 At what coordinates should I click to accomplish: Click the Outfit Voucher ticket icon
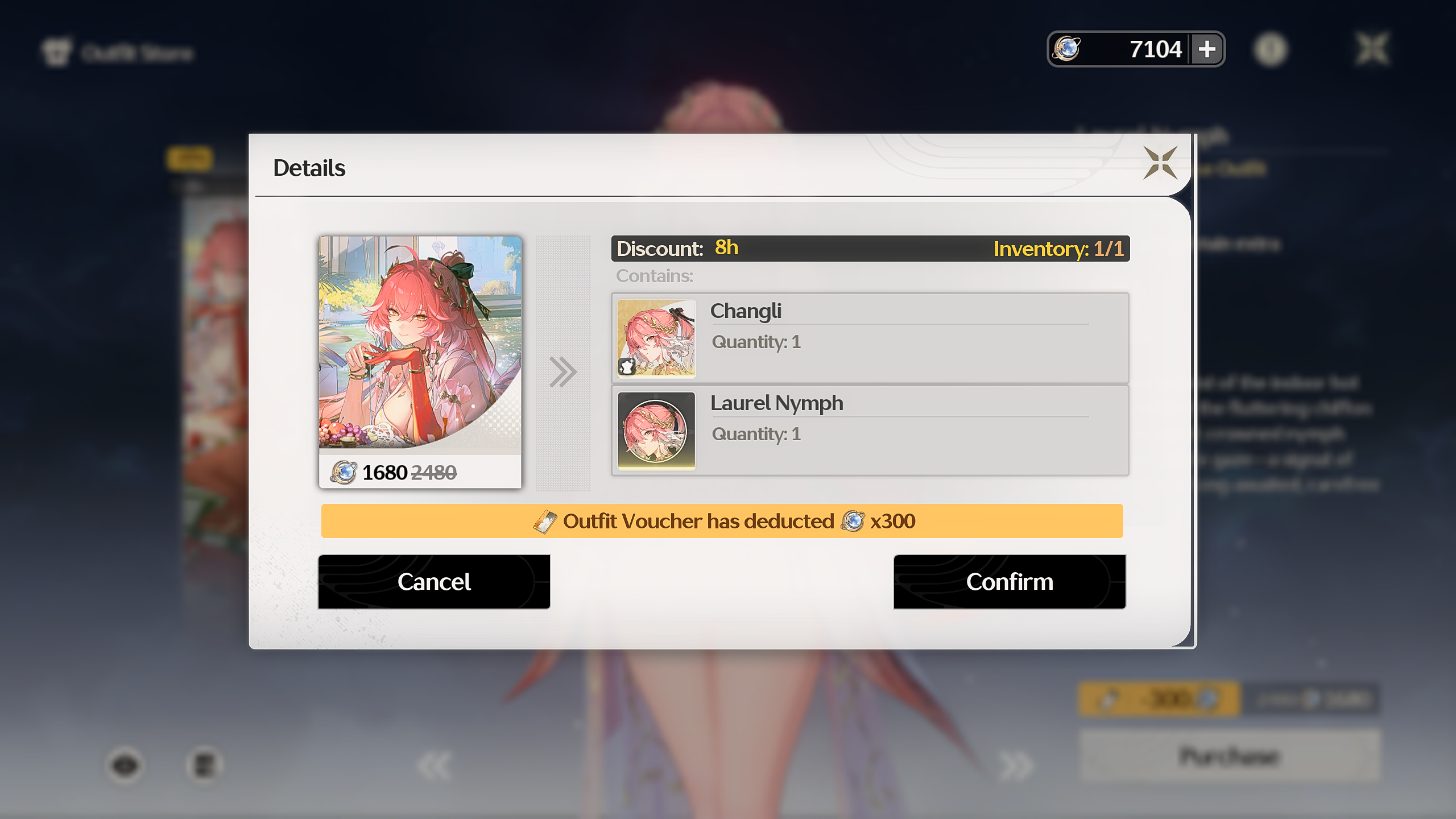pyautogui.click(x=545, y=522)
